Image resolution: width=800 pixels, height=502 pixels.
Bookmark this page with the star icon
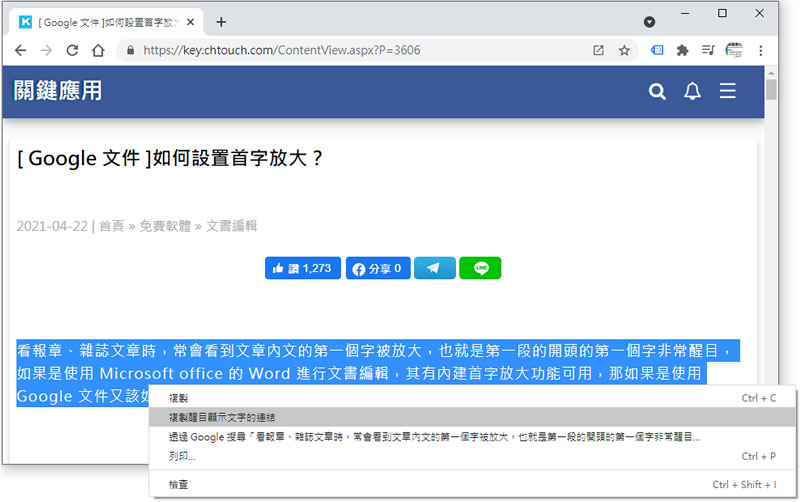click(x=624, y=50)
